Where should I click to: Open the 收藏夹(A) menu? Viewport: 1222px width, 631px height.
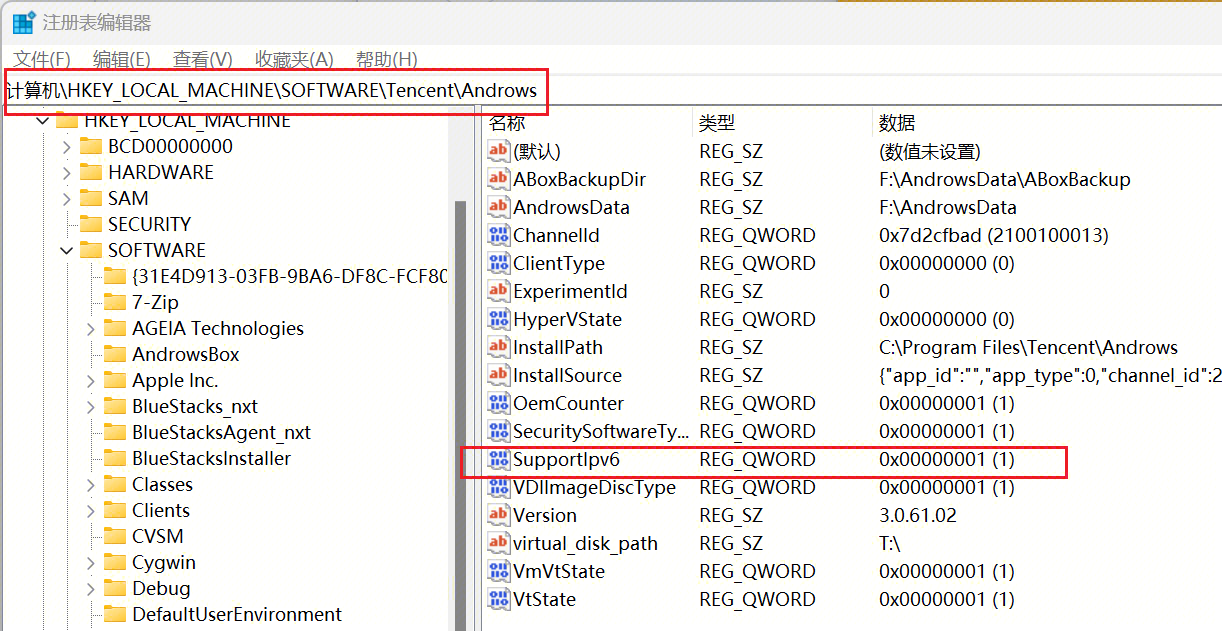pyautogui.click(x=294, y=59)
